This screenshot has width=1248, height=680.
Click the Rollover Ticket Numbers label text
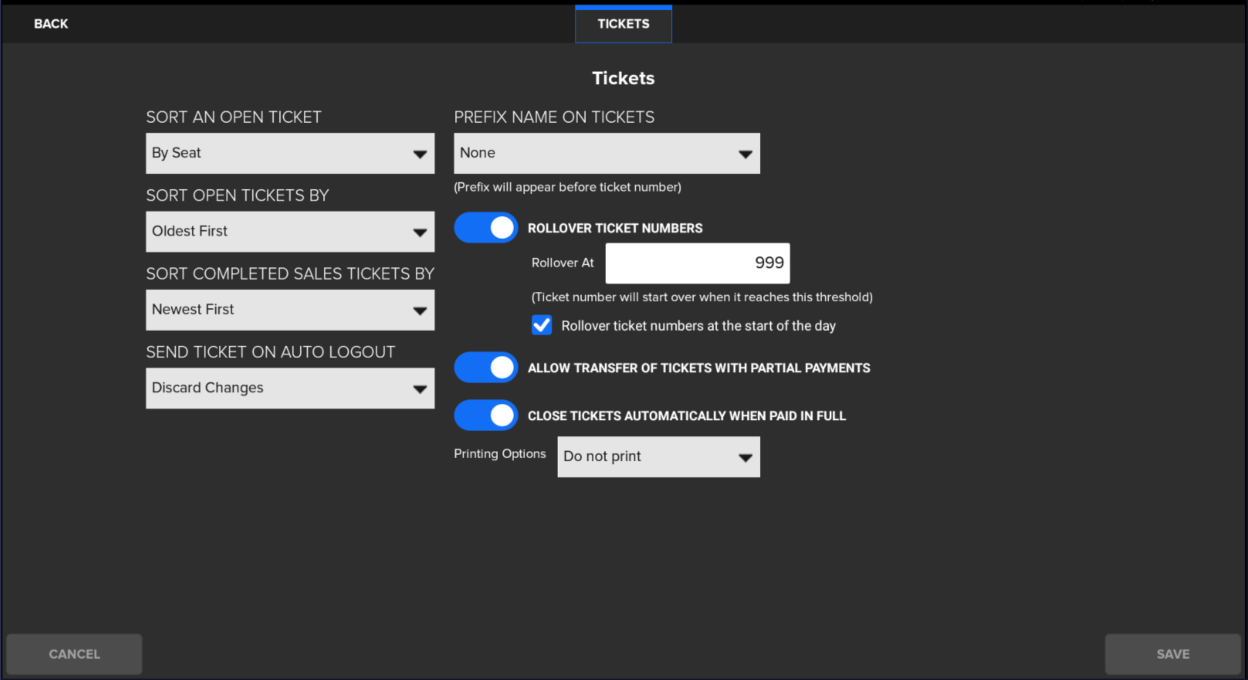pos(615,228)
